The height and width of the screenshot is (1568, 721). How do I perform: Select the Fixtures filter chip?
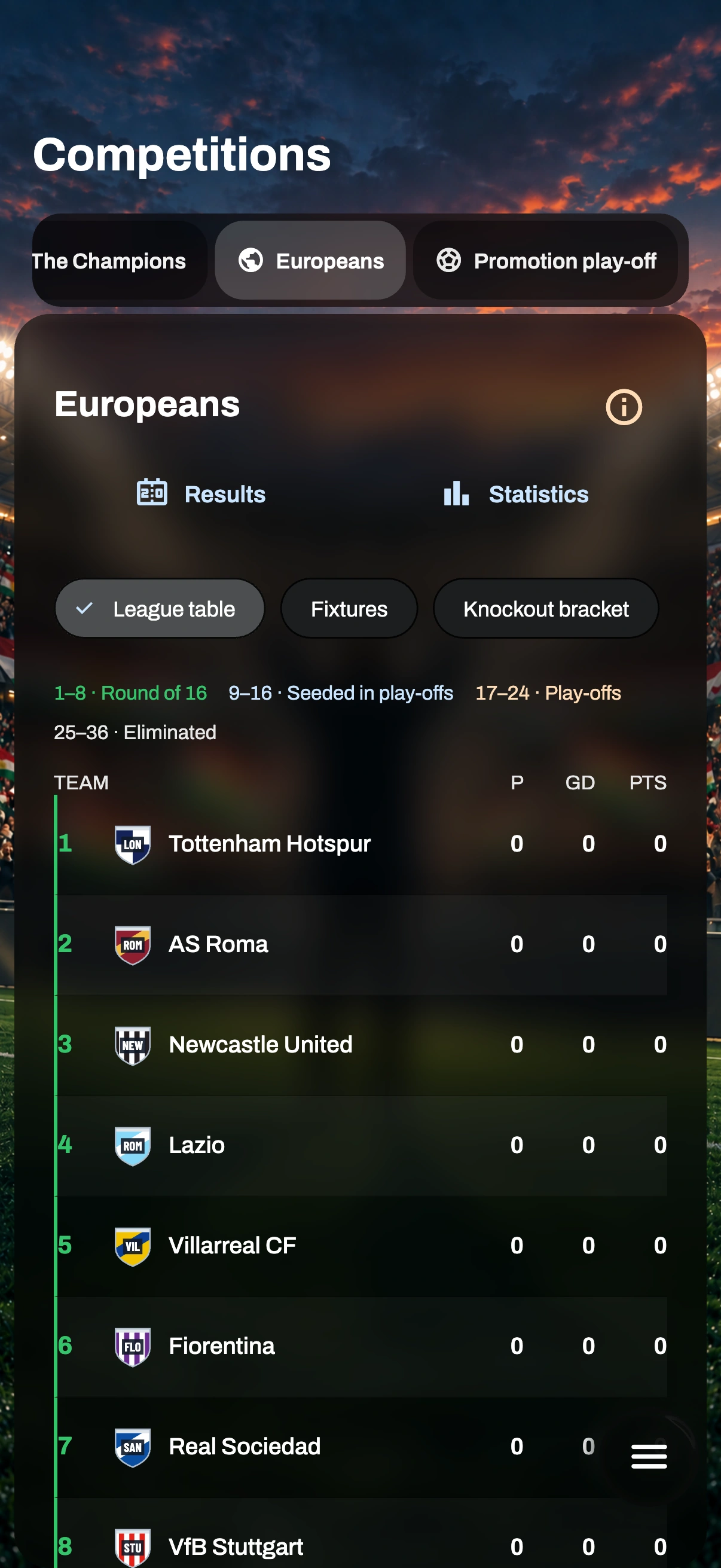(x=349, y=608)
